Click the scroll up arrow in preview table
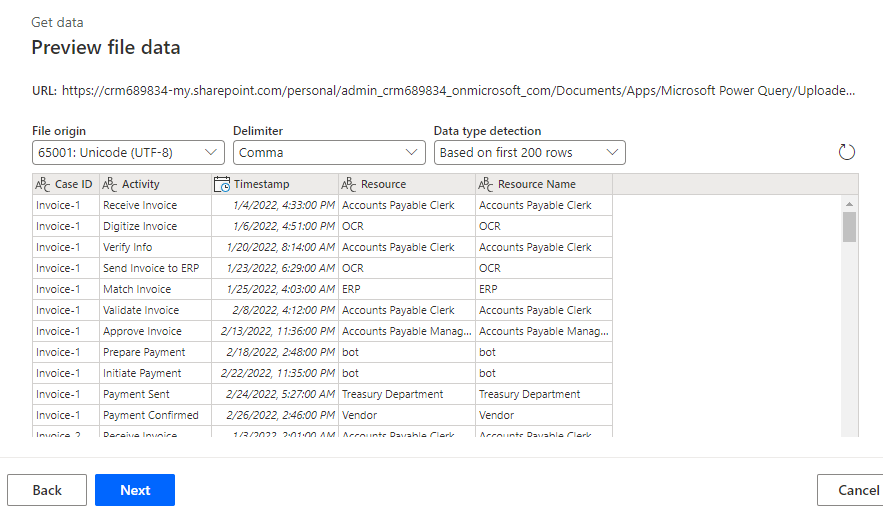The height and width of the screenshot is (512, 883). [x=849, y=204]
